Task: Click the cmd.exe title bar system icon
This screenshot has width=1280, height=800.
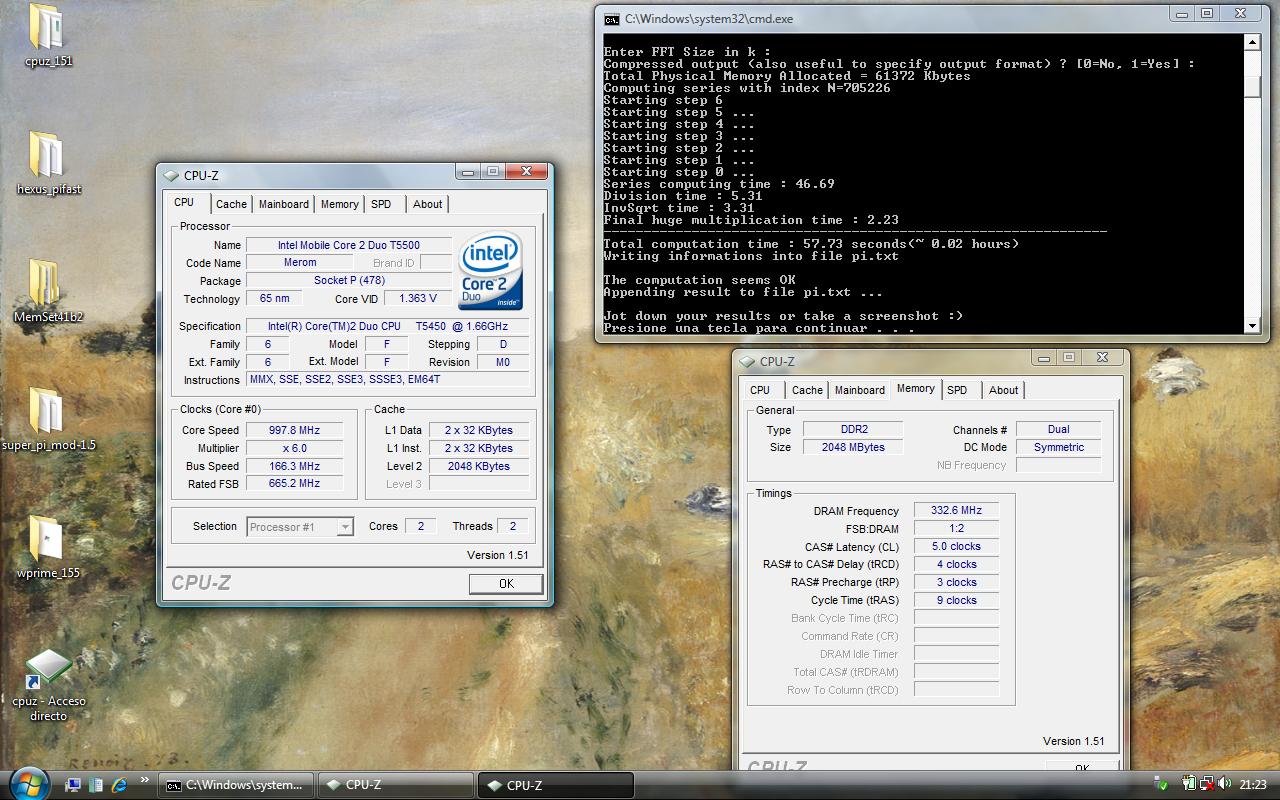Action: tap(611, 18)
